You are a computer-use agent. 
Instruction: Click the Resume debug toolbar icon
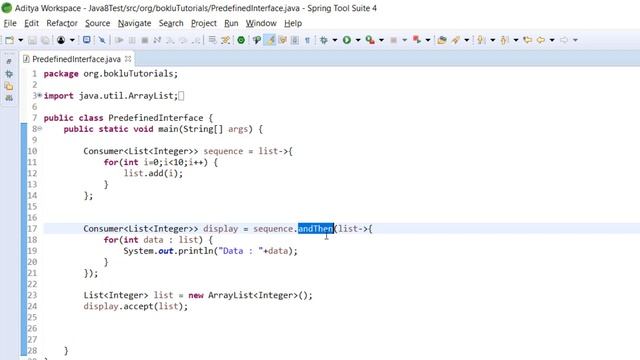pos(119,40)
